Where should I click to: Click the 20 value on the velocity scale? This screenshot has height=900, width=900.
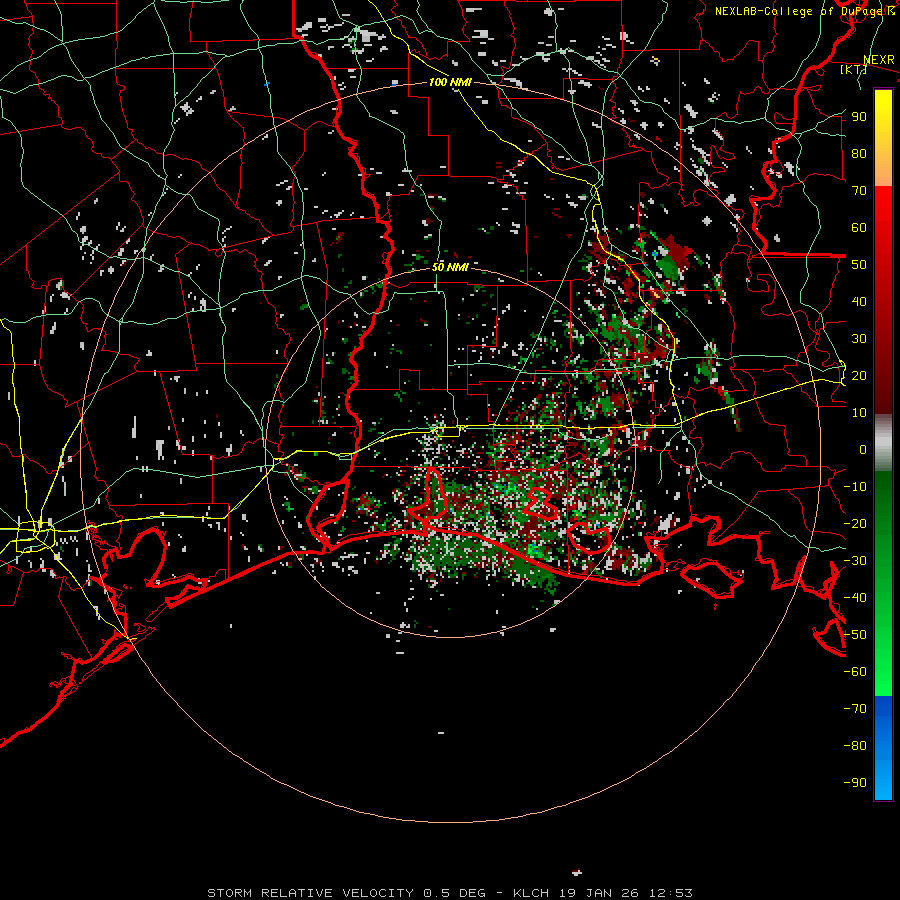859,376
